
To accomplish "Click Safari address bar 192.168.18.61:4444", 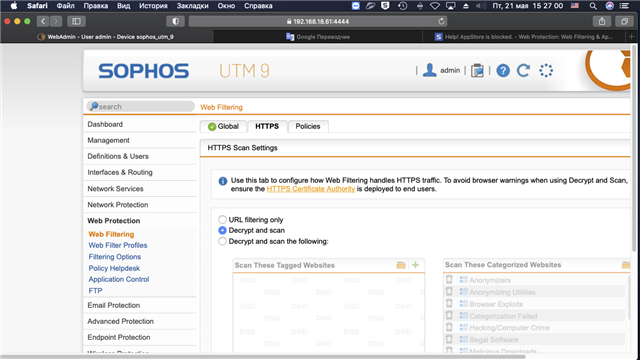I will pos(318,21).
